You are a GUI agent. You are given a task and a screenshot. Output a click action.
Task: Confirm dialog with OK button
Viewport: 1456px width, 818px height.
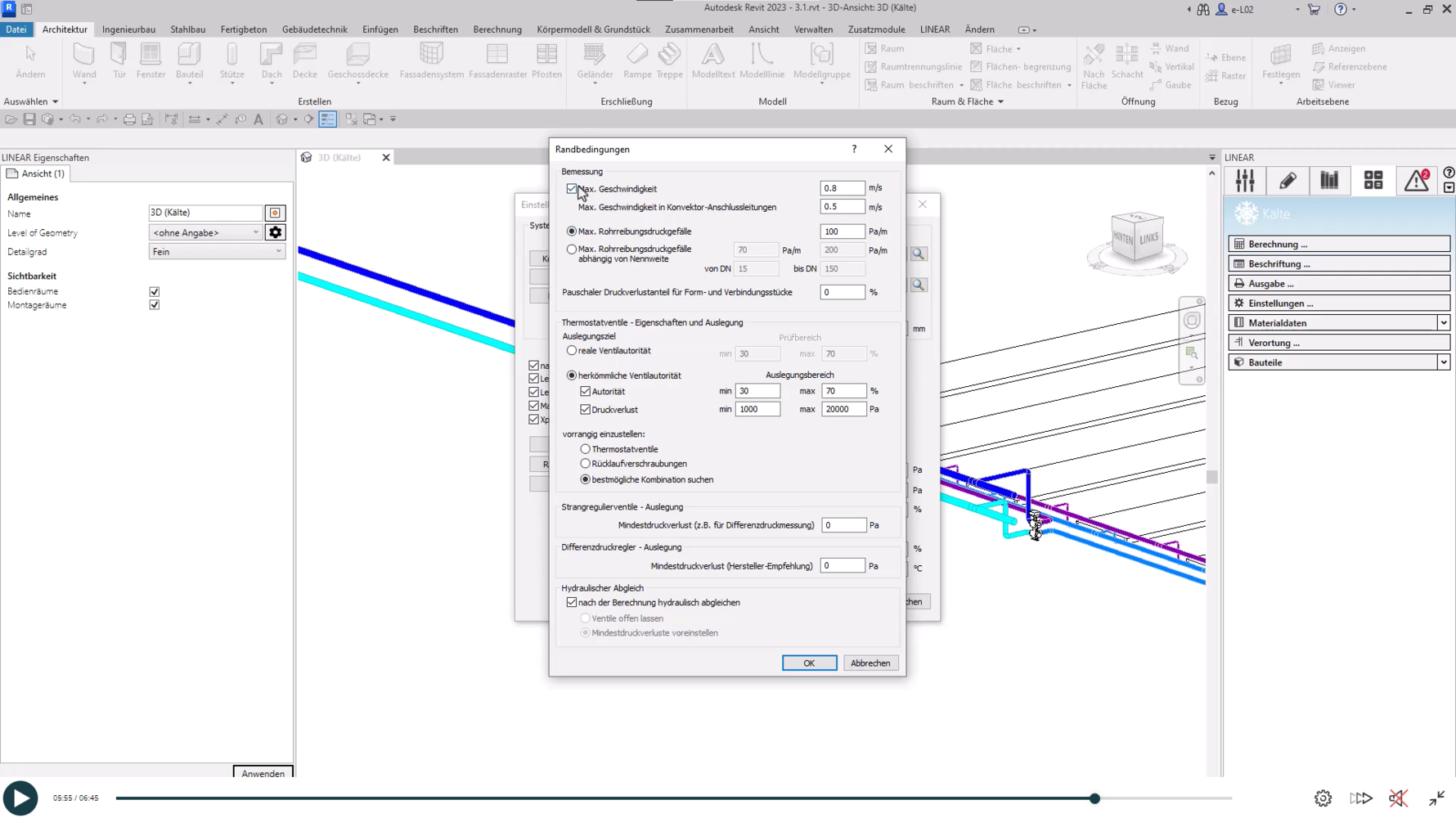click(x=809, y=663)
